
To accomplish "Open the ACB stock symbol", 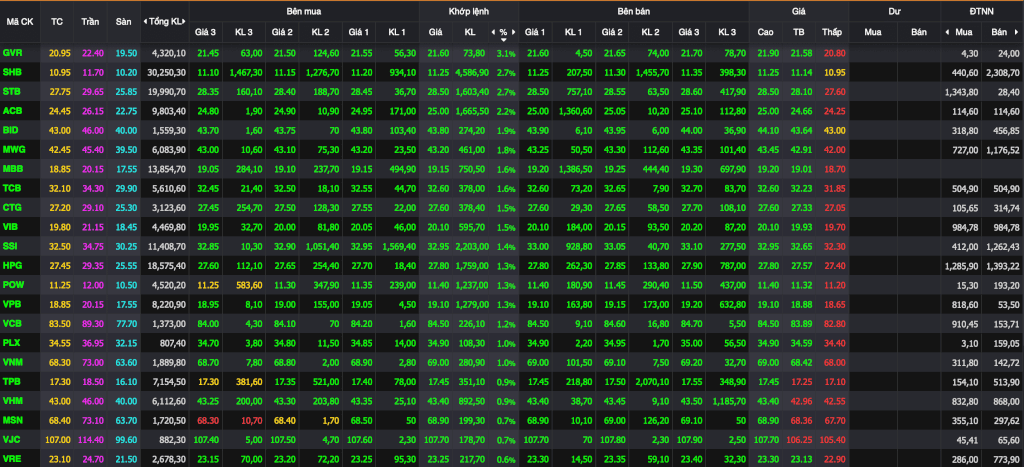I will tap(12, 111).
